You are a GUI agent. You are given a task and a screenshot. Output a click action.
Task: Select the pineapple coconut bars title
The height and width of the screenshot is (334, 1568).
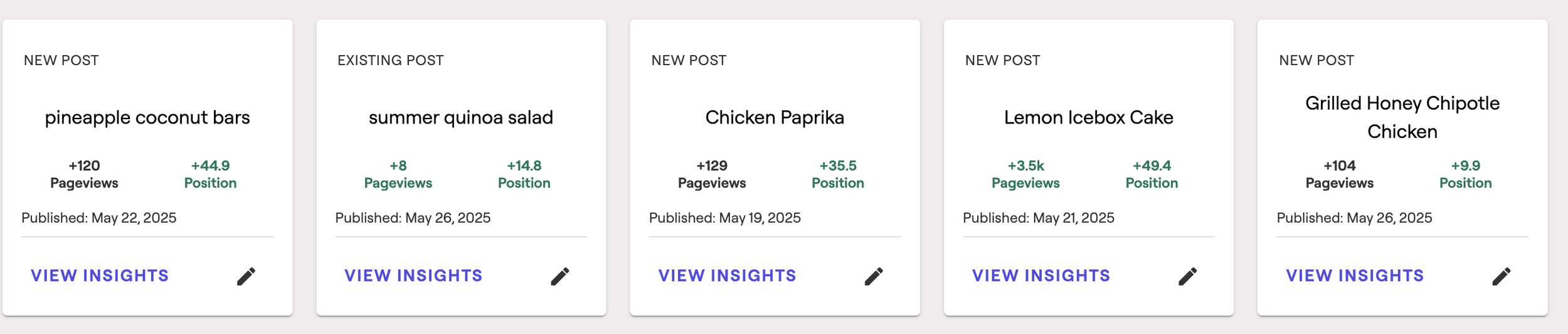tap(147, 118)
